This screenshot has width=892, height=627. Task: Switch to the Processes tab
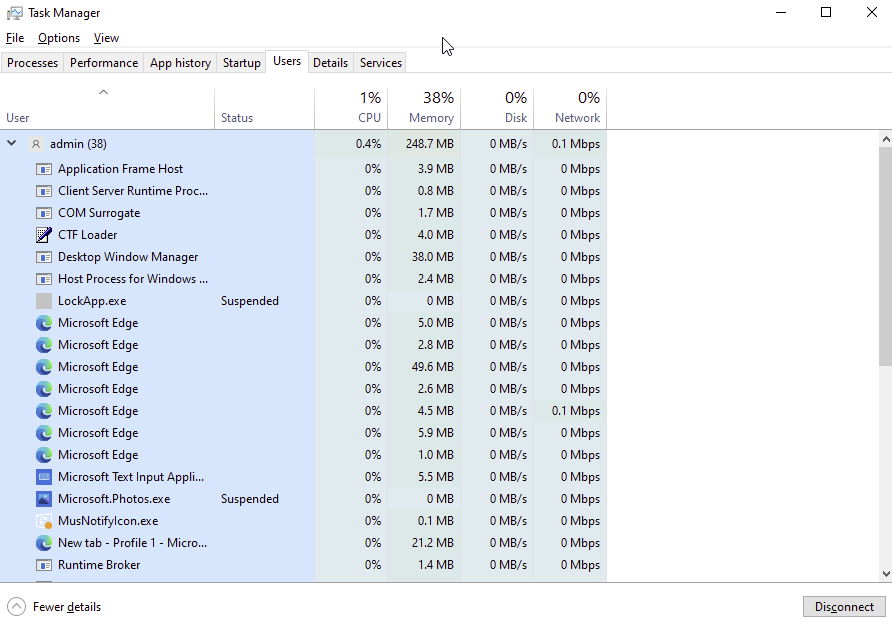pos(32,63)
